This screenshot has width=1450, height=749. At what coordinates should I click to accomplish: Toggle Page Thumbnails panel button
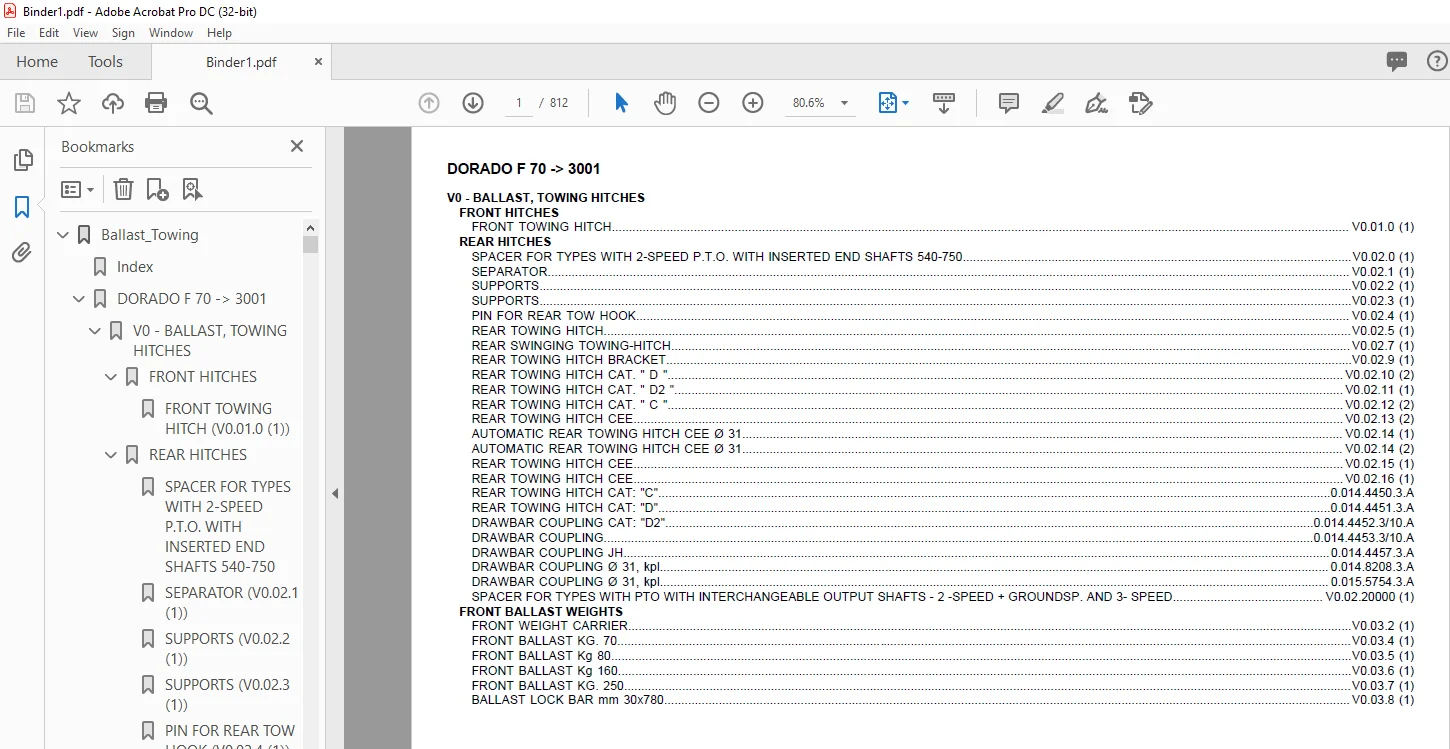pyautogui.click(x=22, y=160)
